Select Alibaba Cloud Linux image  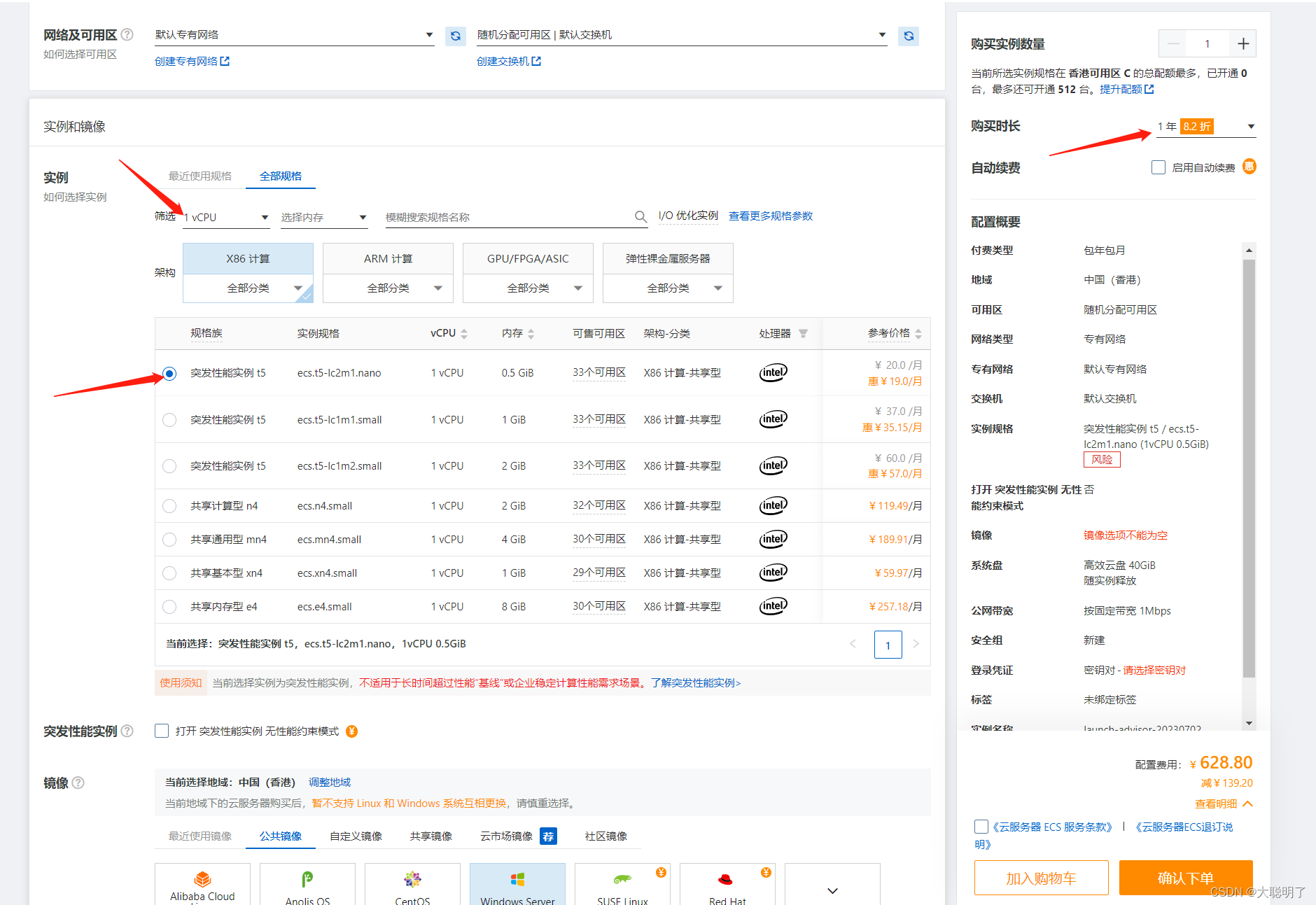pyautogui.click(x=202, y=884)
